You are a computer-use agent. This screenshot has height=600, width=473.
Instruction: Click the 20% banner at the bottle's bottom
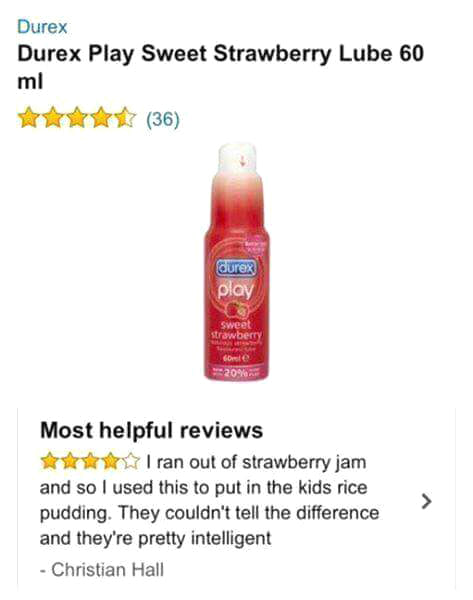(236, 372)
